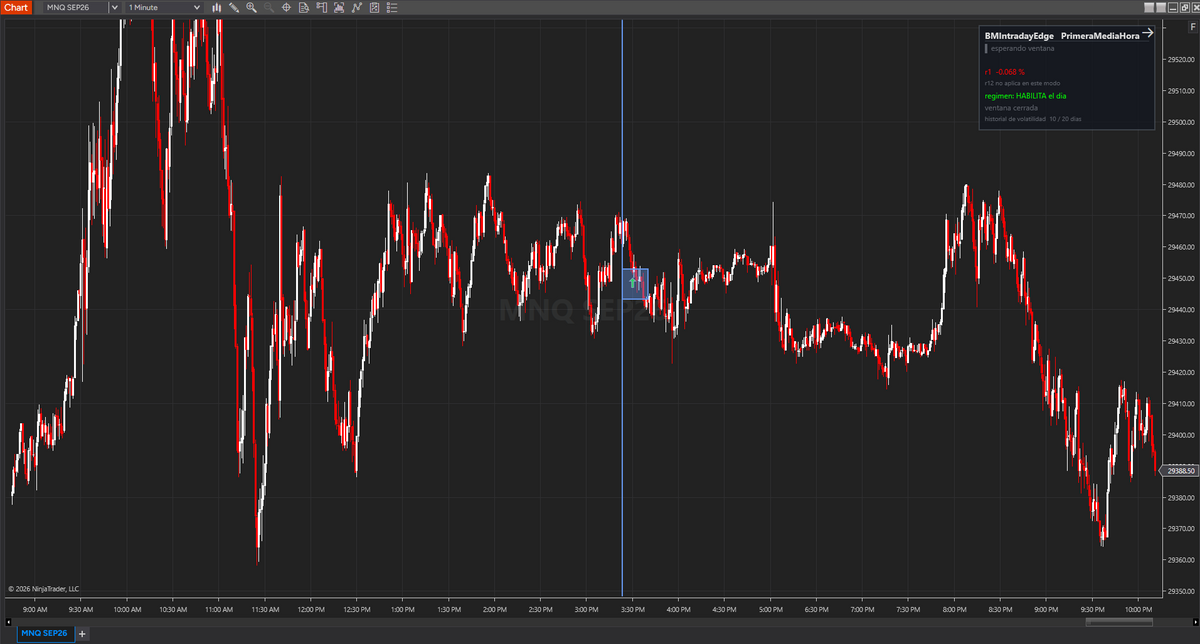Image resolution: width=1200 pixels, height=644 pixels.
Task: Click the 12:00 PM time axis label
Action: [311, 608]
